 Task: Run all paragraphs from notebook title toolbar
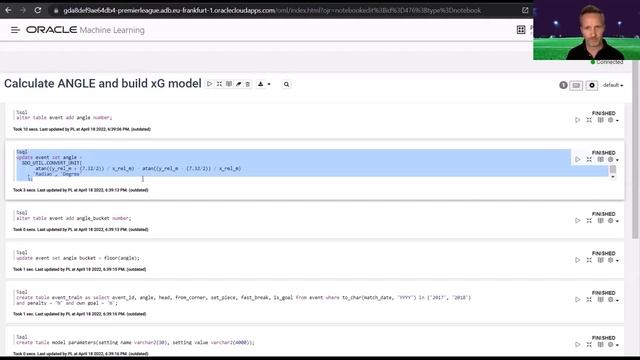[x=209, y=84]
